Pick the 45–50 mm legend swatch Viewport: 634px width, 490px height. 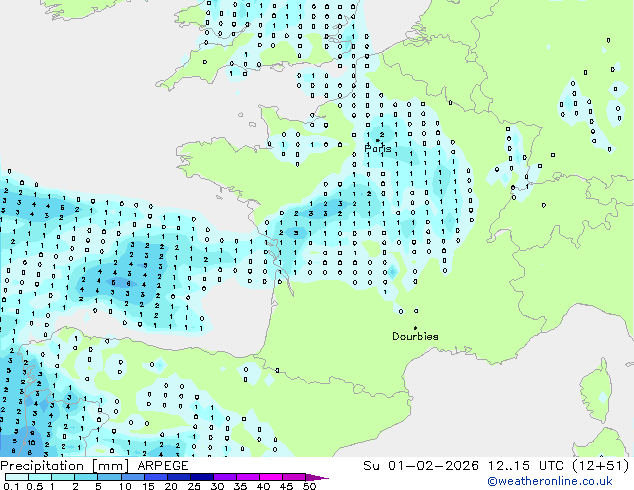(x=294, y=477)
